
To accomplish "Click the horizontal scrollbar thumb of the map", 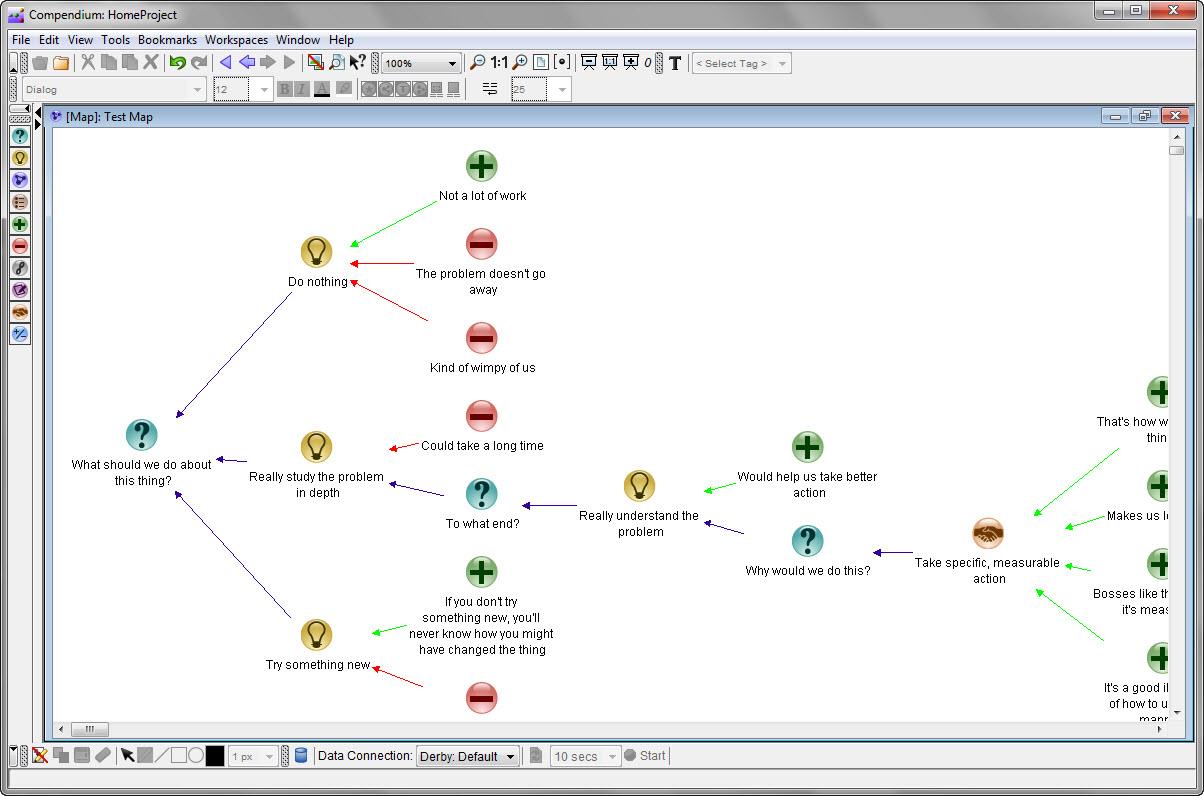I will coord(89,729).
